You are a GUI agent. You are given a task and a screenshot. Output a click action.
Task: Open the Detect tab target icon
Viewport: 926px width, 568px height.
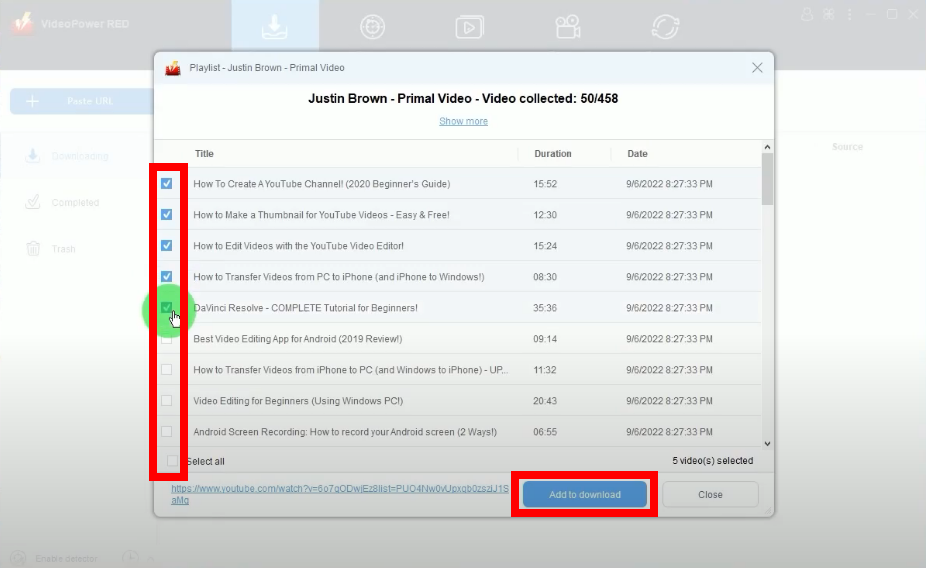click(x=373, y=27)
